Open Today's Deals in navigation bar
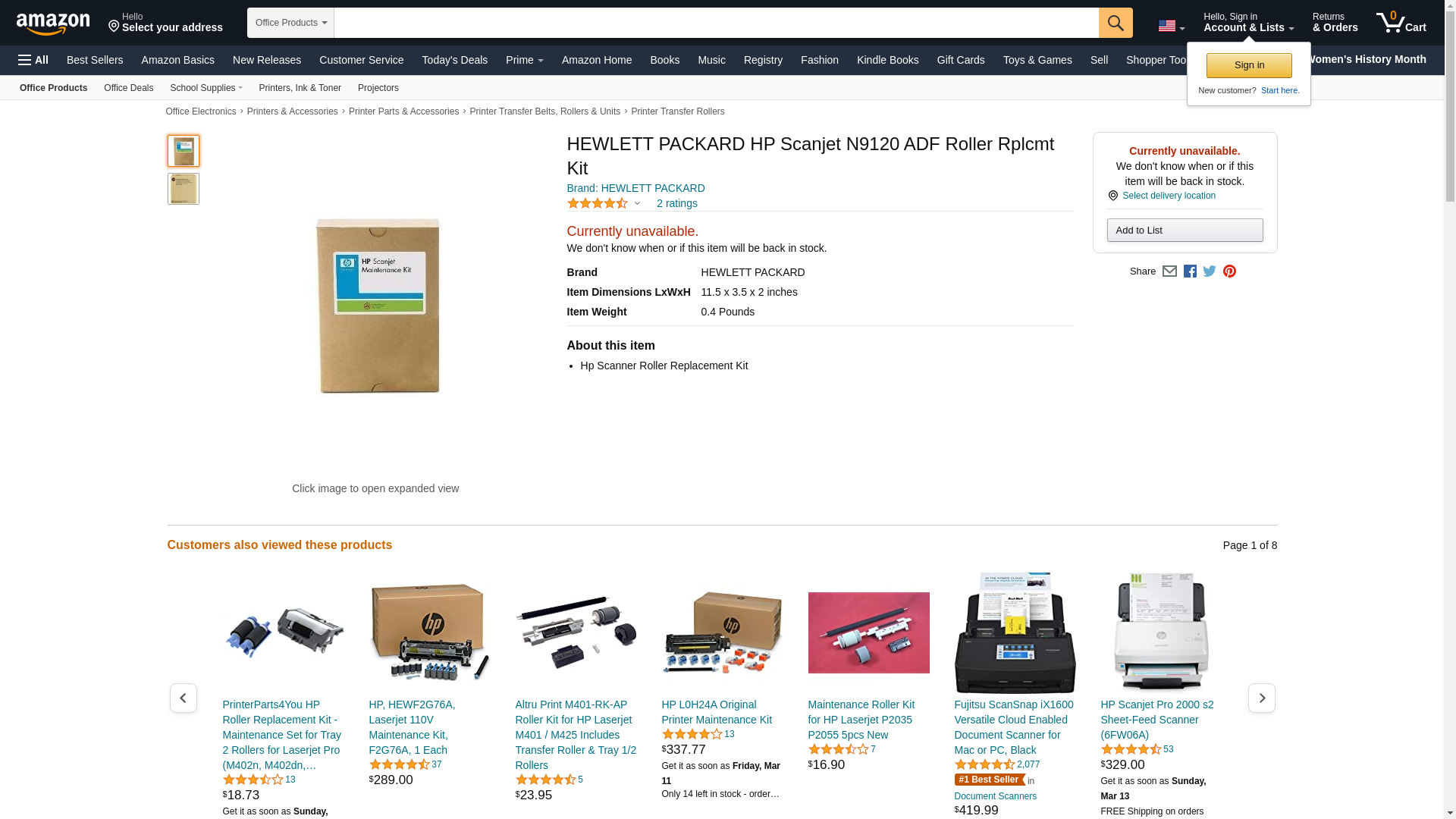The image size is (1456, 819). [455, 60]
